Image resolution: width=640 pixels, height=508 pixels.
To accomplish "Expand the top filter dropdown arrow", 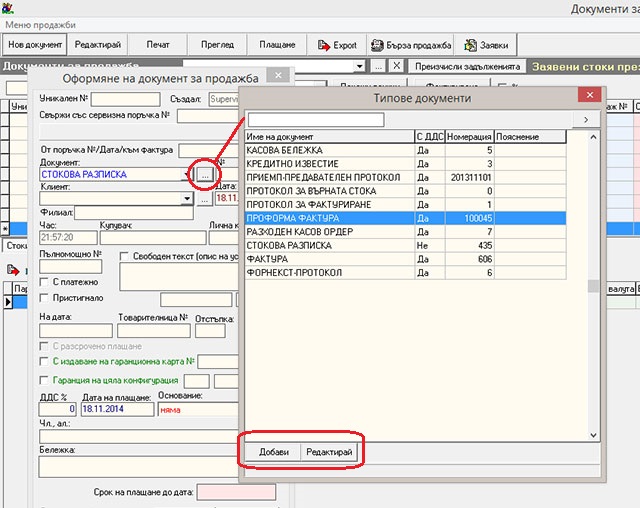I will point(359,66).
